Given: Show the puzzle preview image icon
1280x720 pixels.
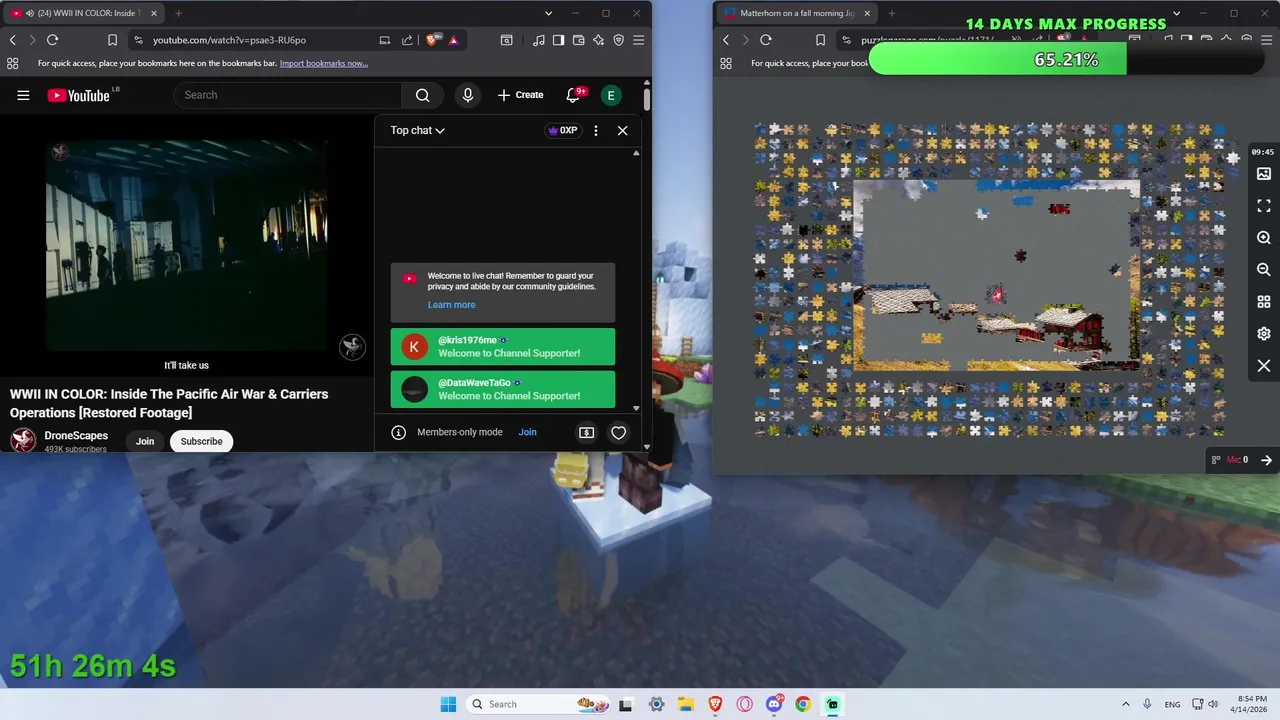Looking at the screenshot, I should pyautogui.click(x=1264, y=174).
